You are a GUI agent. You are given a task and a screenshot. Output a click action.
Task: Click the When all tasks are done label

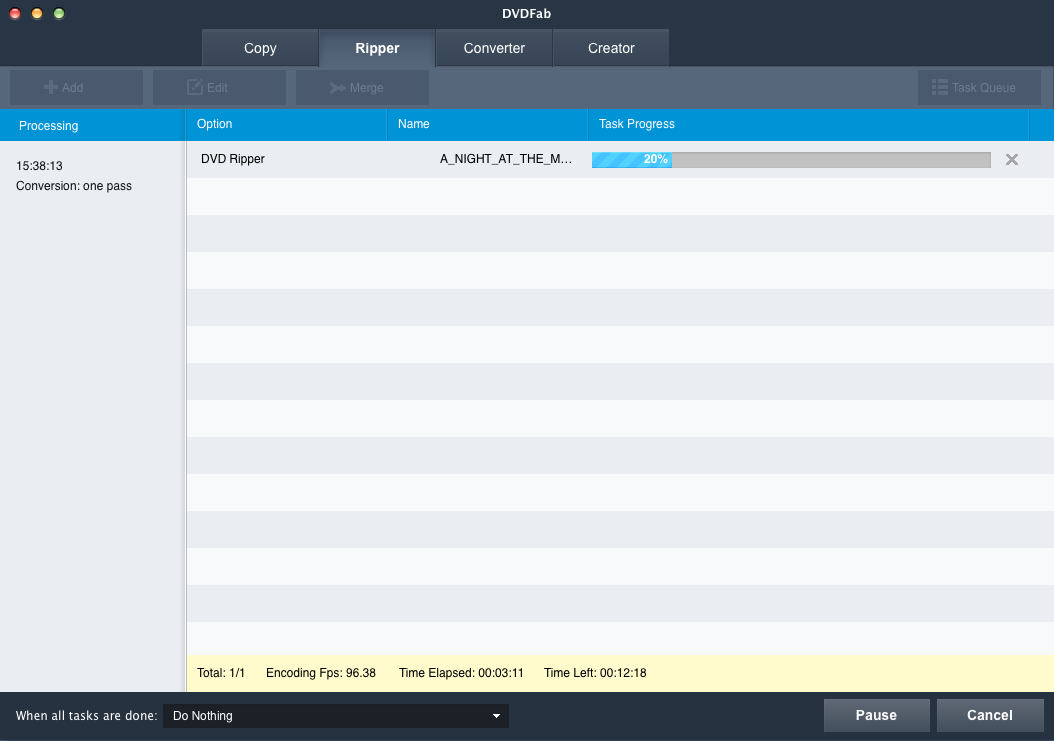[x=86, y=715]
